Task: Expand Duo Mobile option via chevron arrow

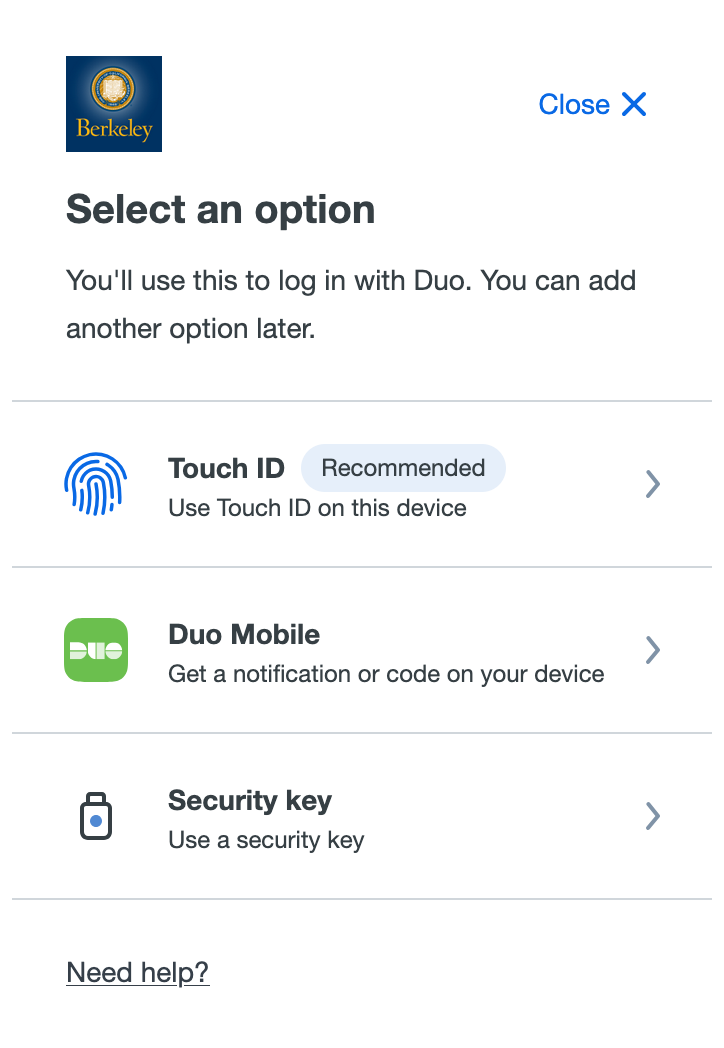Action: 653,650
